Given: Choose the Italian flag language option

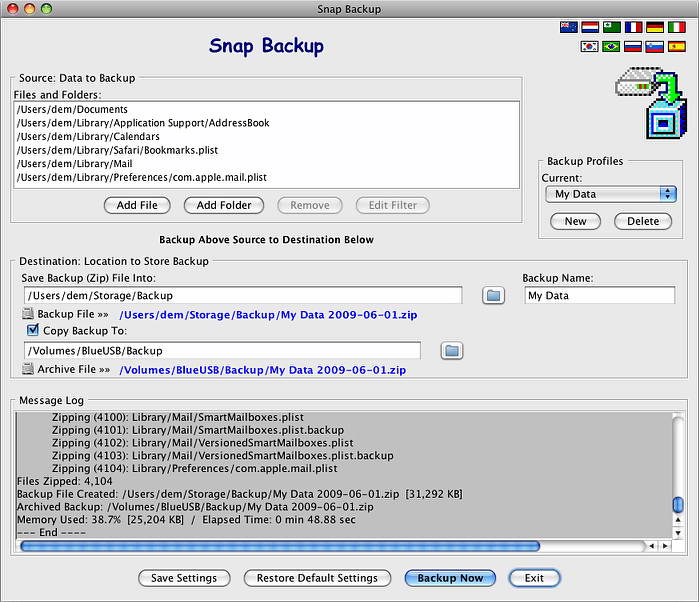Looking at the screenshot, I should pyautogui.click(x=677, y=28).
